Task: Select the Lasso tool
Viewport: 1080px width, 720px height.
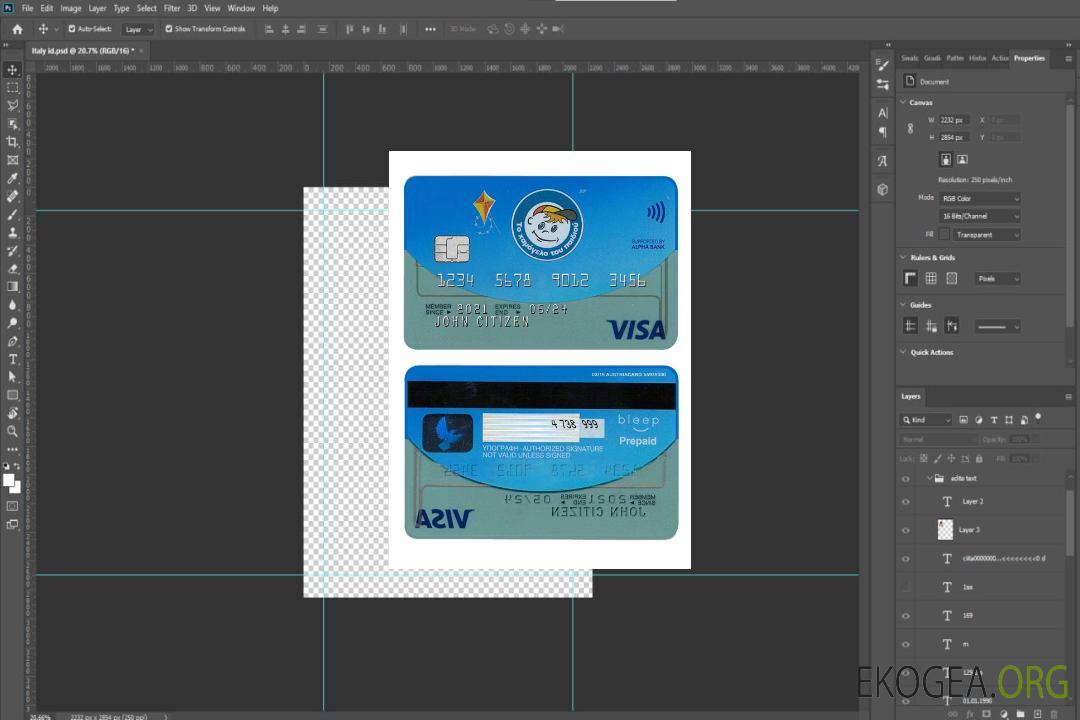Action: [x=12, y=105]
